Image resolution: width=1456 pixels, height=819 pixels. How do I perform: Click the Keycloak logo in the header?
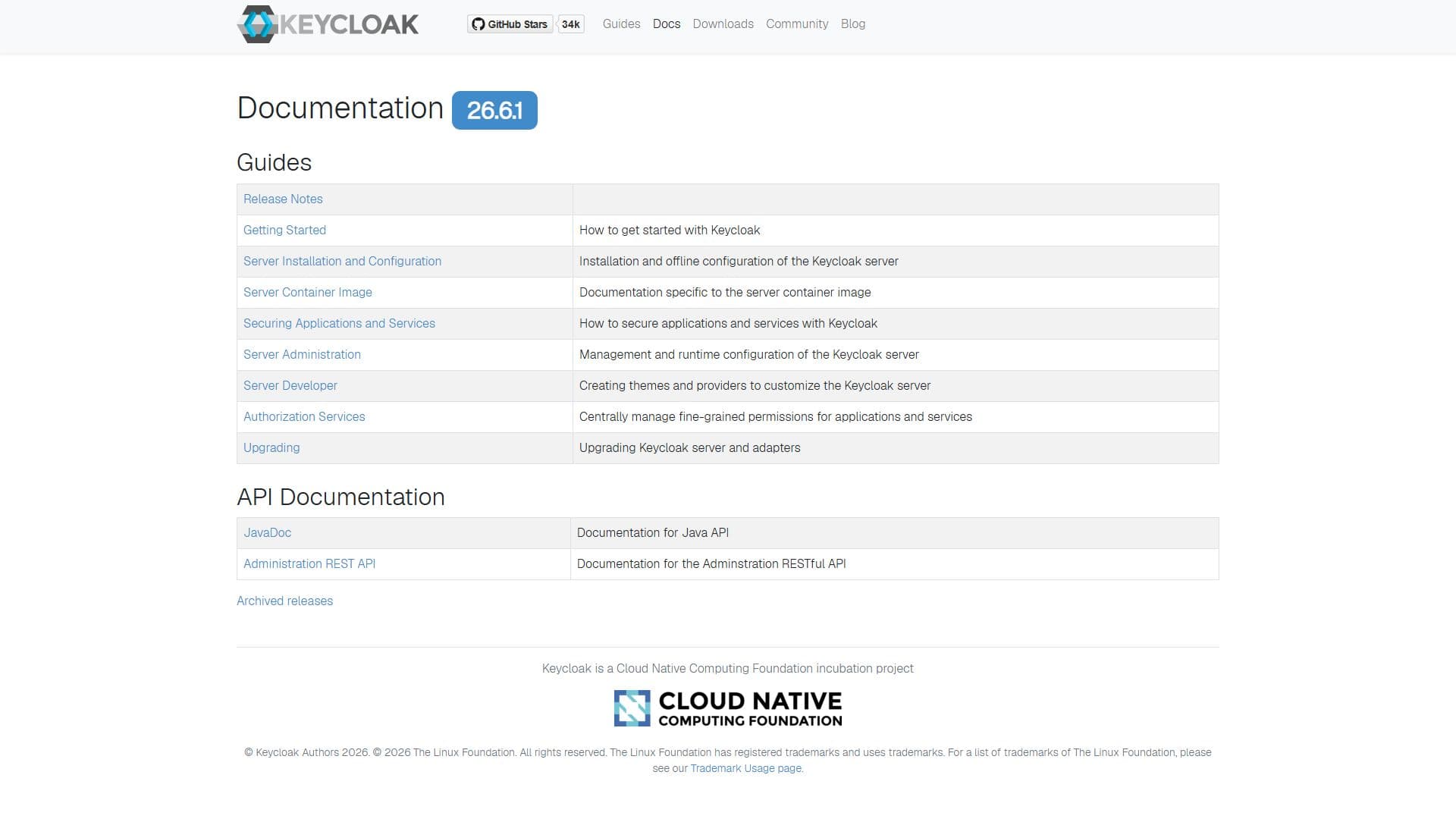(x=328, y=24)
